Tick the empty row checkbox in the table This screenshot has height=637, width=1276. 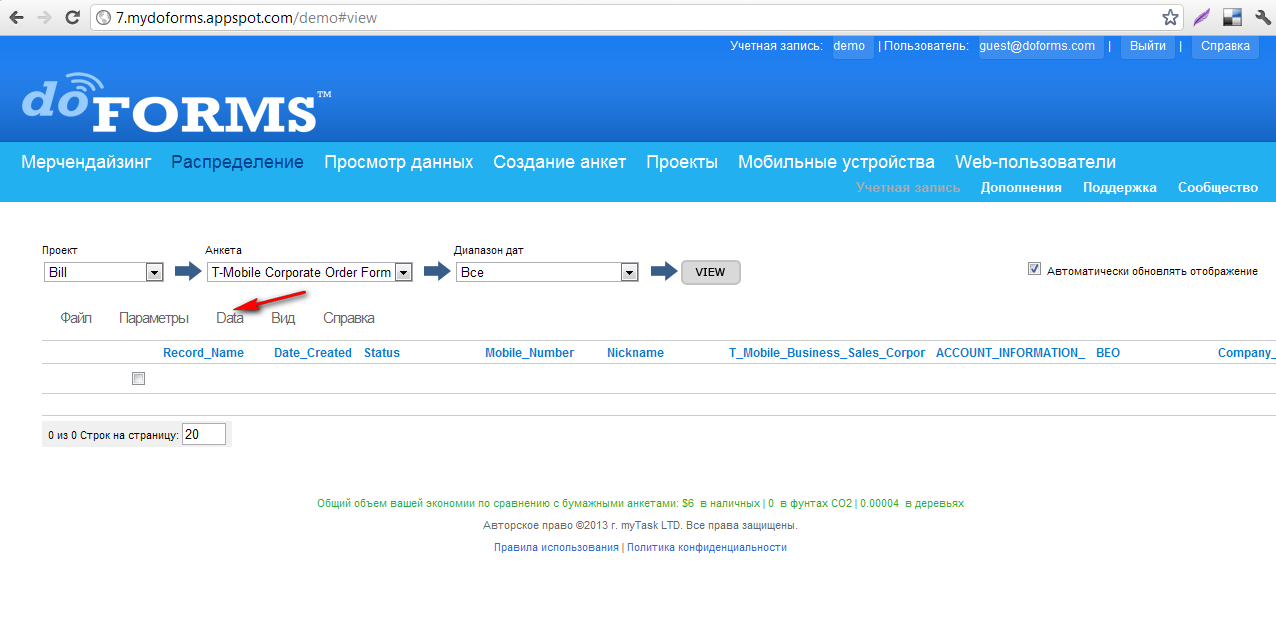pyautogui.click(x=139, y=379)
